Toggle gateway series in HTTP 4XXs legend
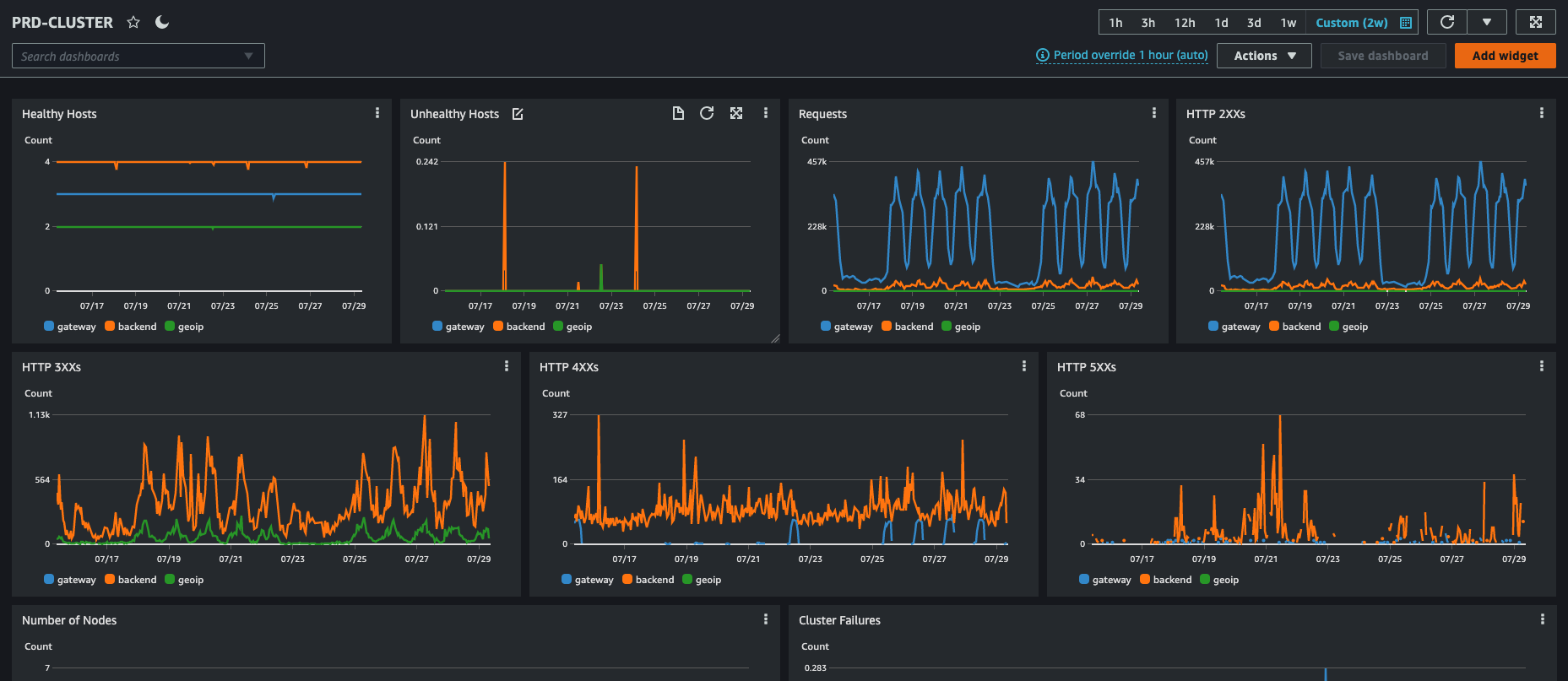 click(x=588, y=580)
